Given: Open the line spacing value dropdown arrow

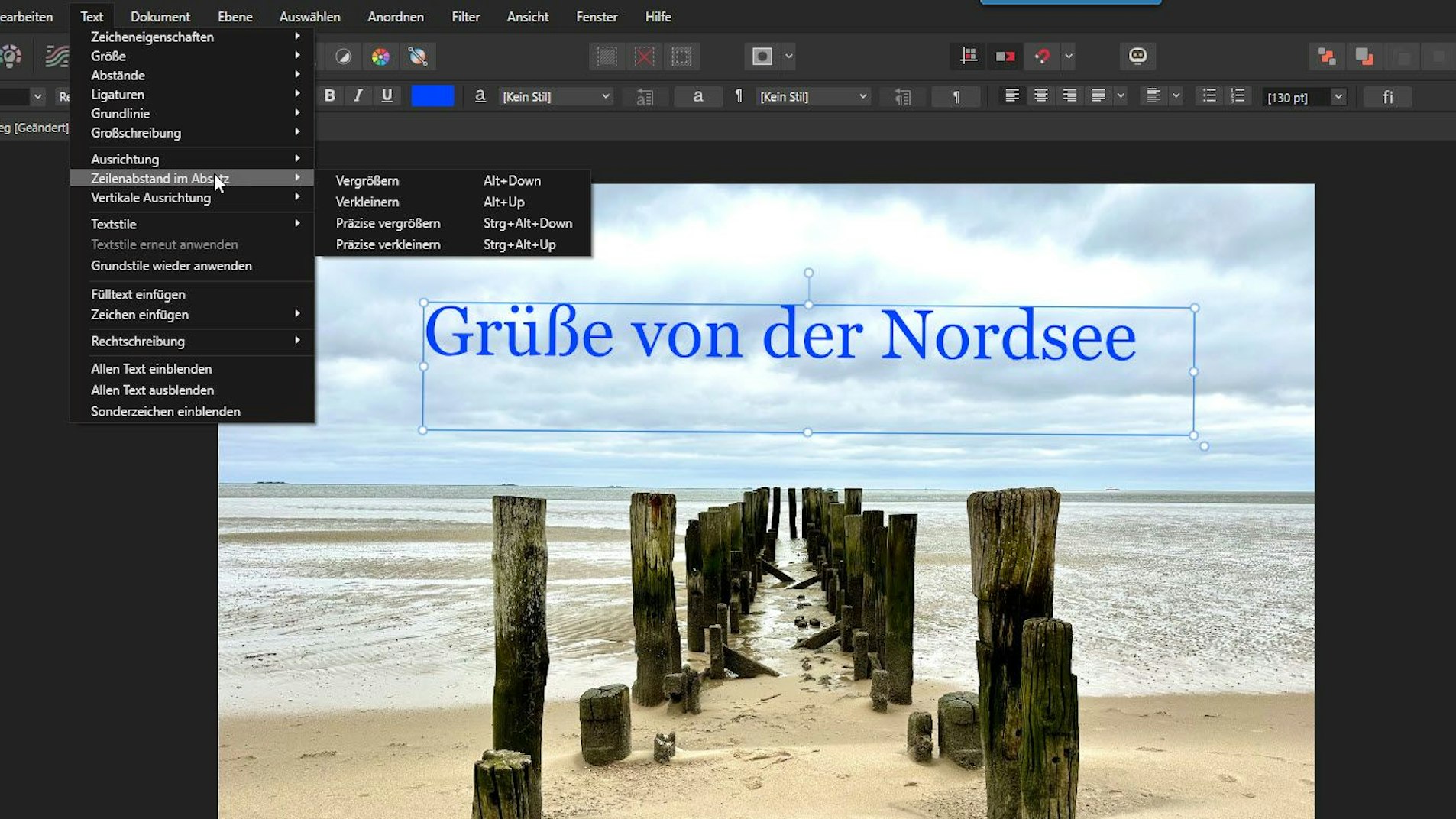Looking at the screenshot, I should pos(1338,96).
